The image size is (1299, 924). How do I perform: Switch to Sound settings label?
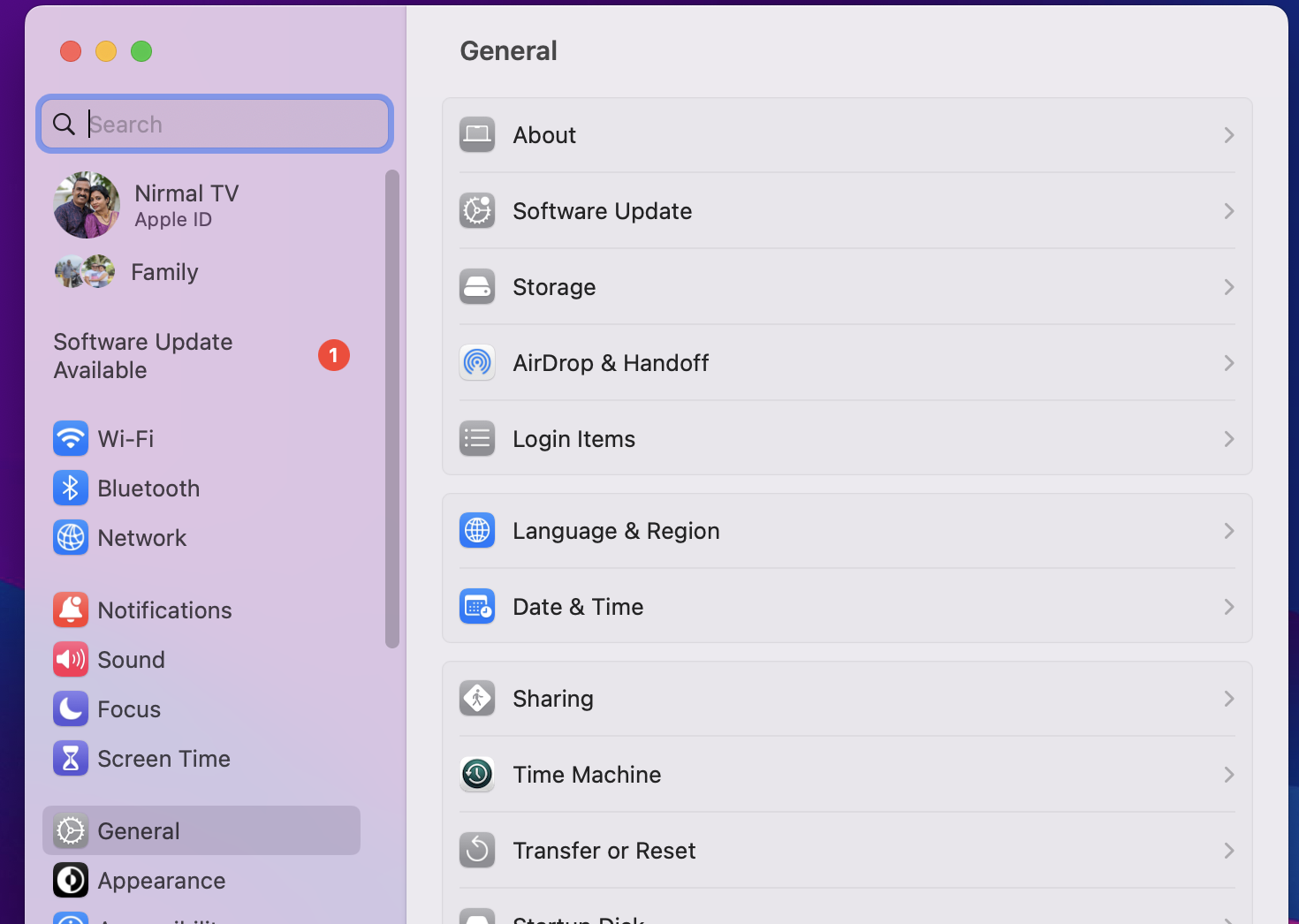click(132, 659)
